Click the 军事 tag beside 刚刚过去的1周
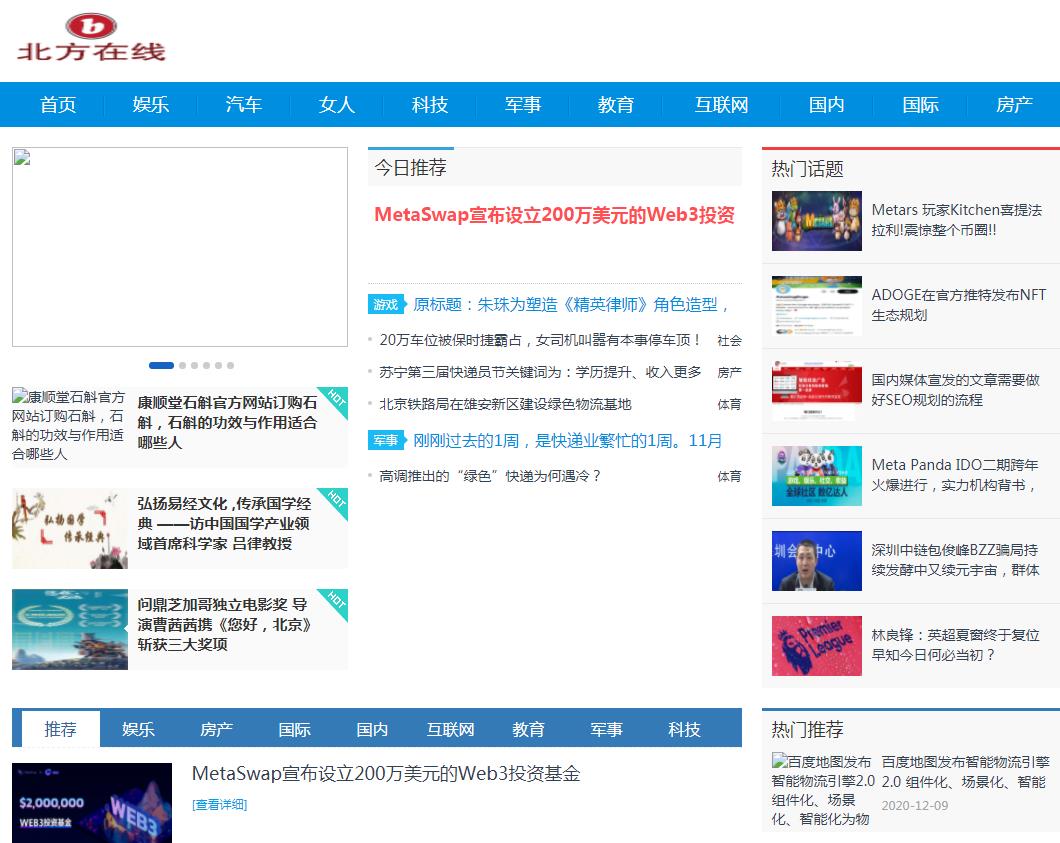The width and height of the screenshot is (1060, 843). [386, 440]
